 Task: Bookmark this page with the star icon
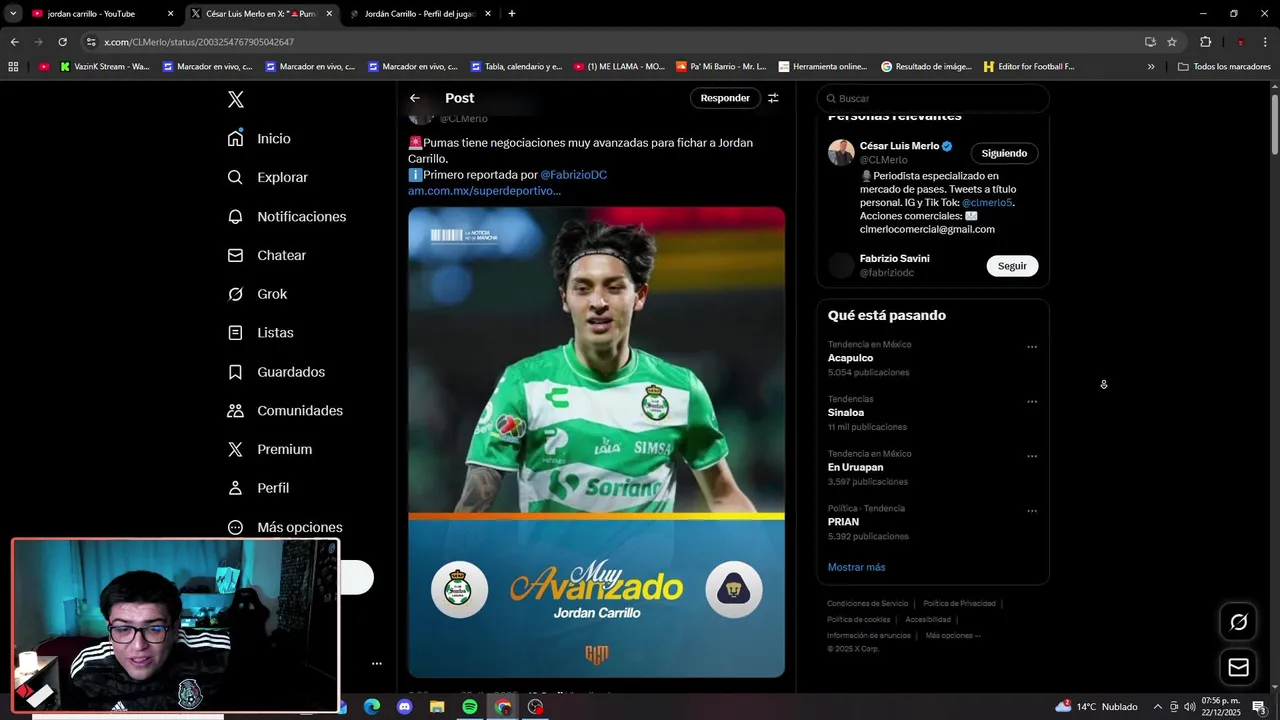1172,42
